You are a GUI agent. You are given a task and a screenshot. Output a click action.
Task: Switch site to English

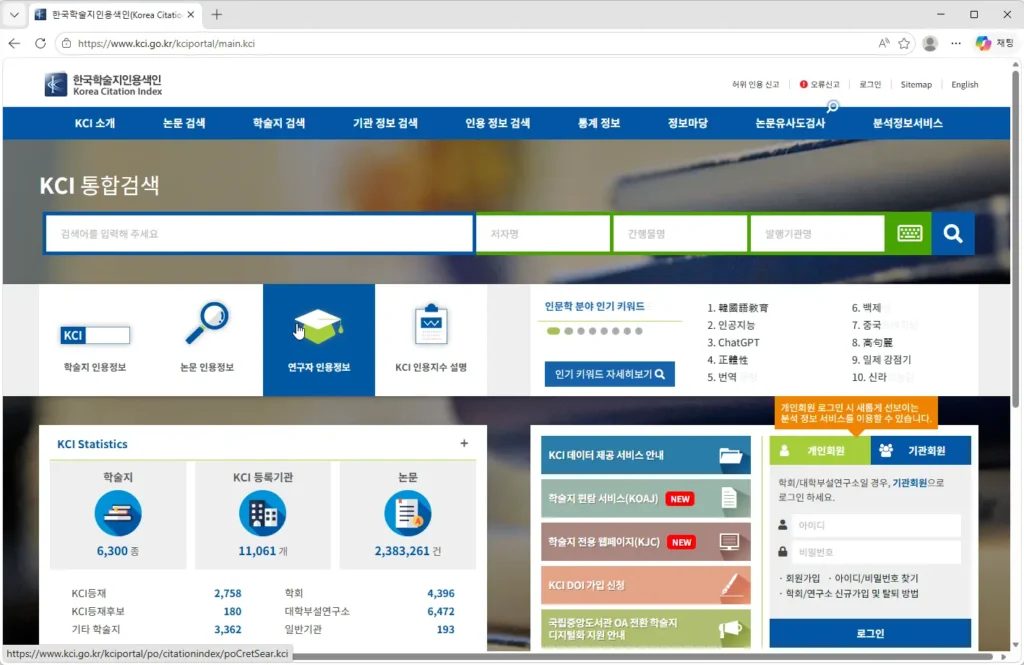(x=965, y=84)
